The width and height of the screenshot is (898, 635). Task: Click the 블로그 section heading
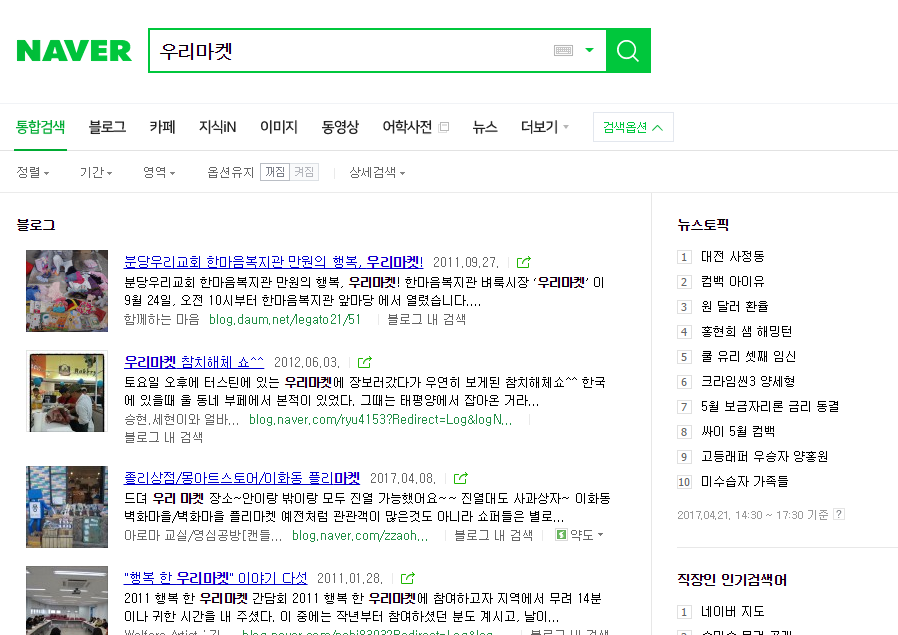tap(36, 225)
